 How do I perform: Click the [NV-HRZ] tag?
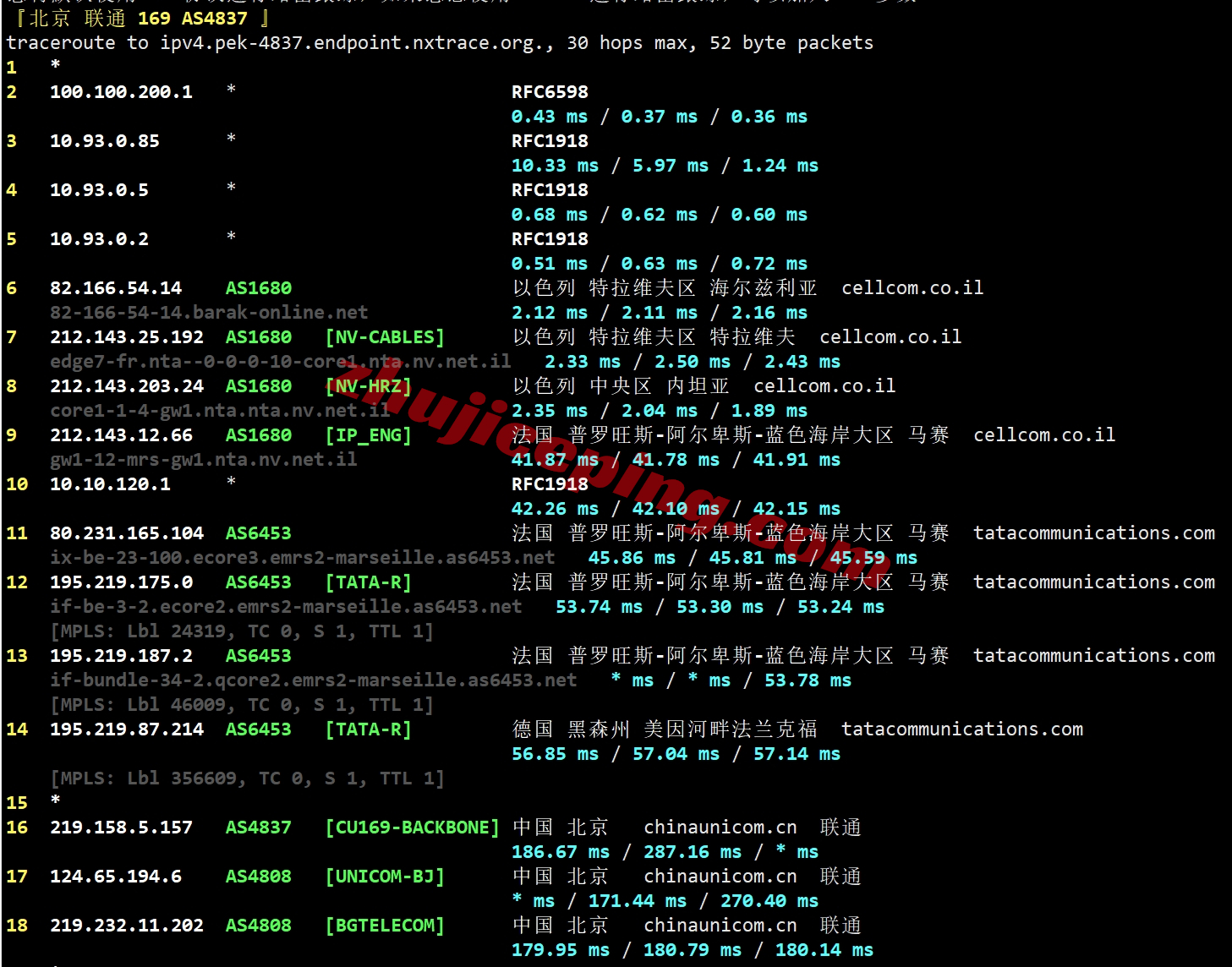[369, 386]
